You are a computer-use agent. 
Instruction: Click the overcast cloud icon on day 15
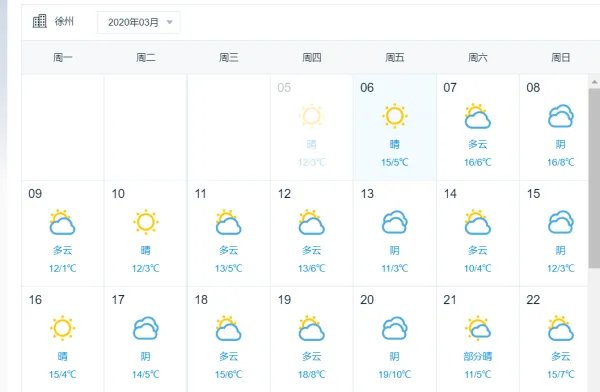click(x=561, y=222)
